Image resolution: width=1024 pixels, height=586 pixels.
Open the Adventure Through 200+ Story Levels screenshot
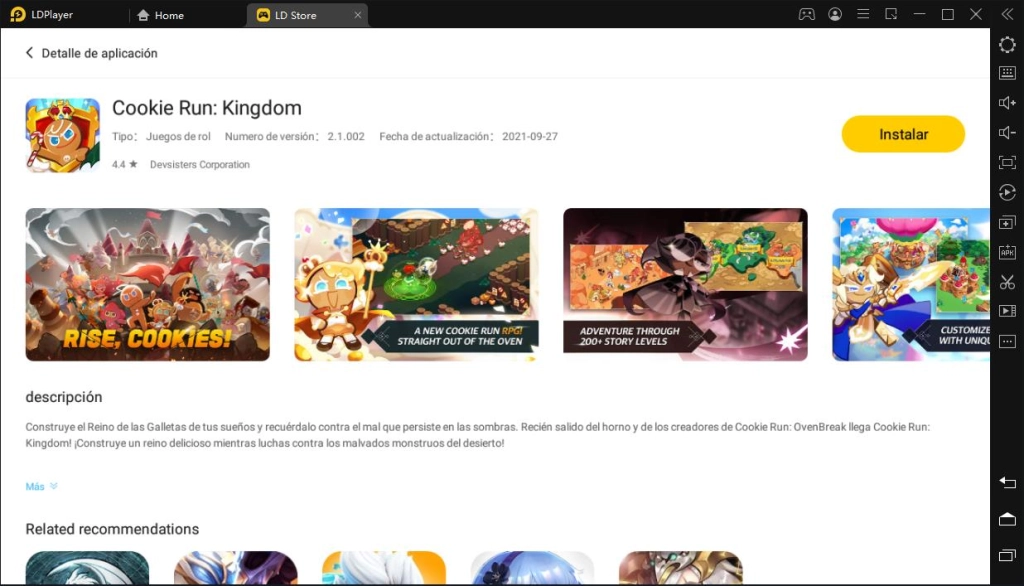[685, 284]
